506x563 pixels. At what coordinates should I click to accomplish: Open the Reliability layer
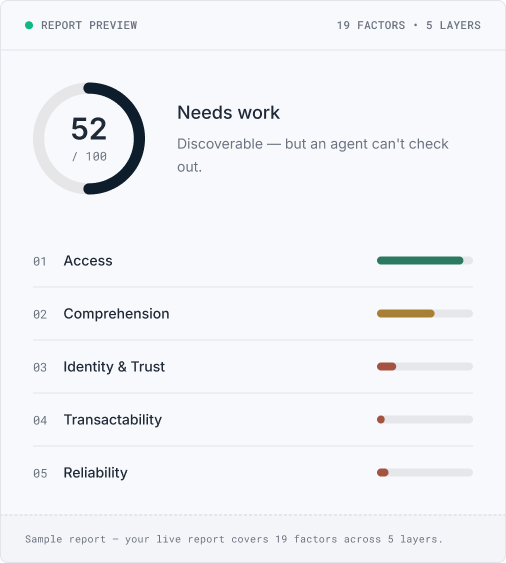pos(253,473)
